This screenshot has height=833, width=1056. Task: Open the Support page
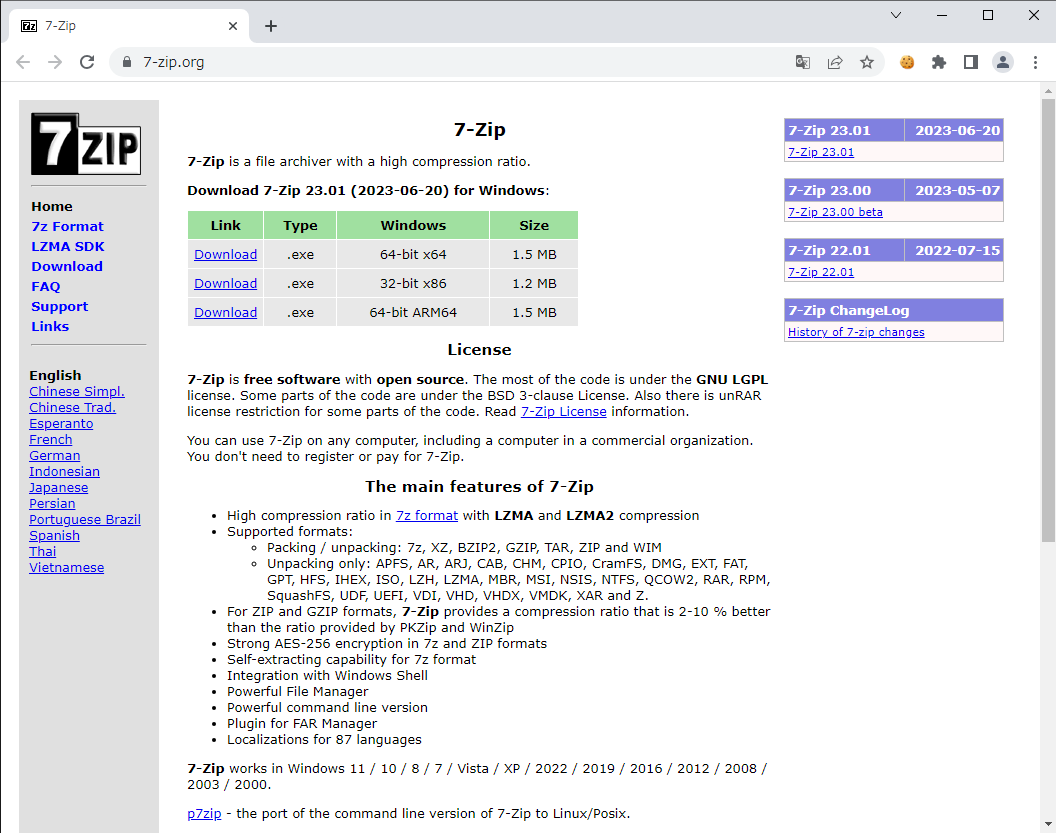pos(59,306)
